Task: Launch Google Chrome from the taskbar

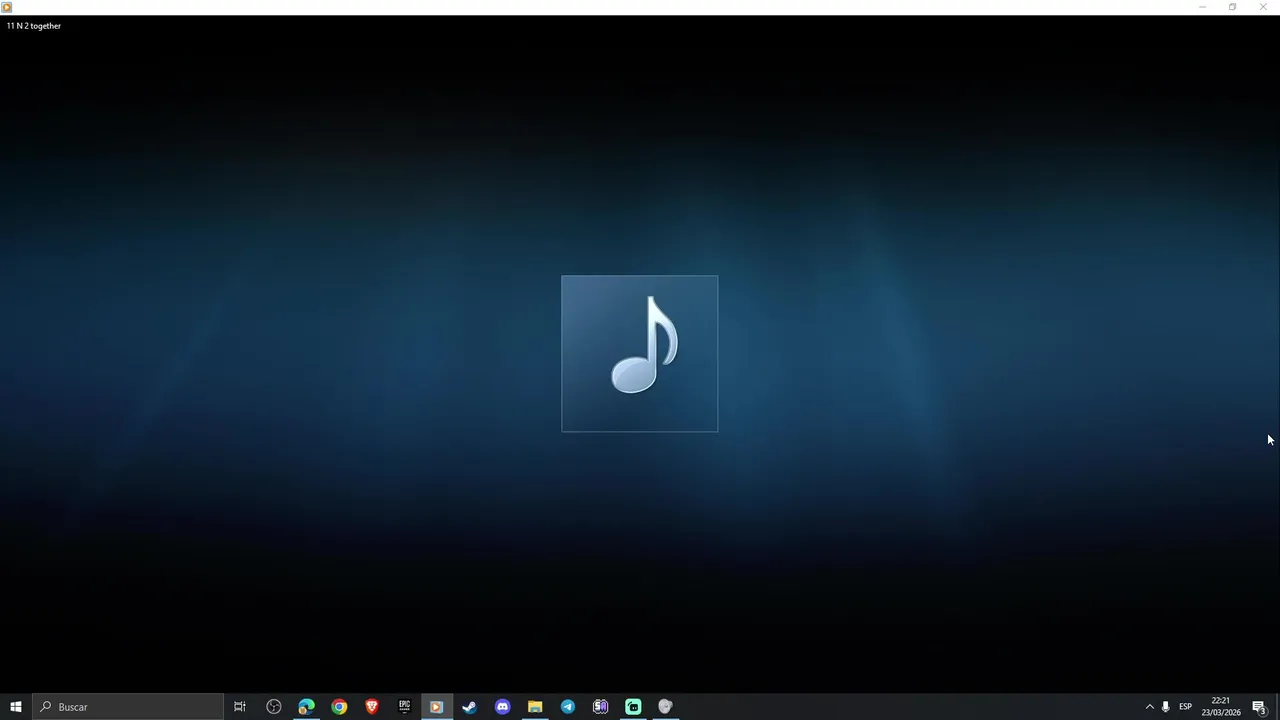Action: [339, 707]
